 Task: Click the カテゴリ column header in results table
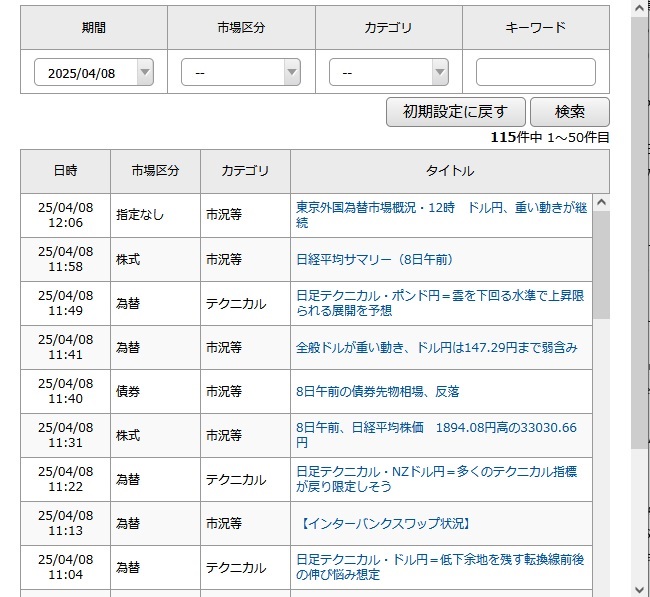245,171
